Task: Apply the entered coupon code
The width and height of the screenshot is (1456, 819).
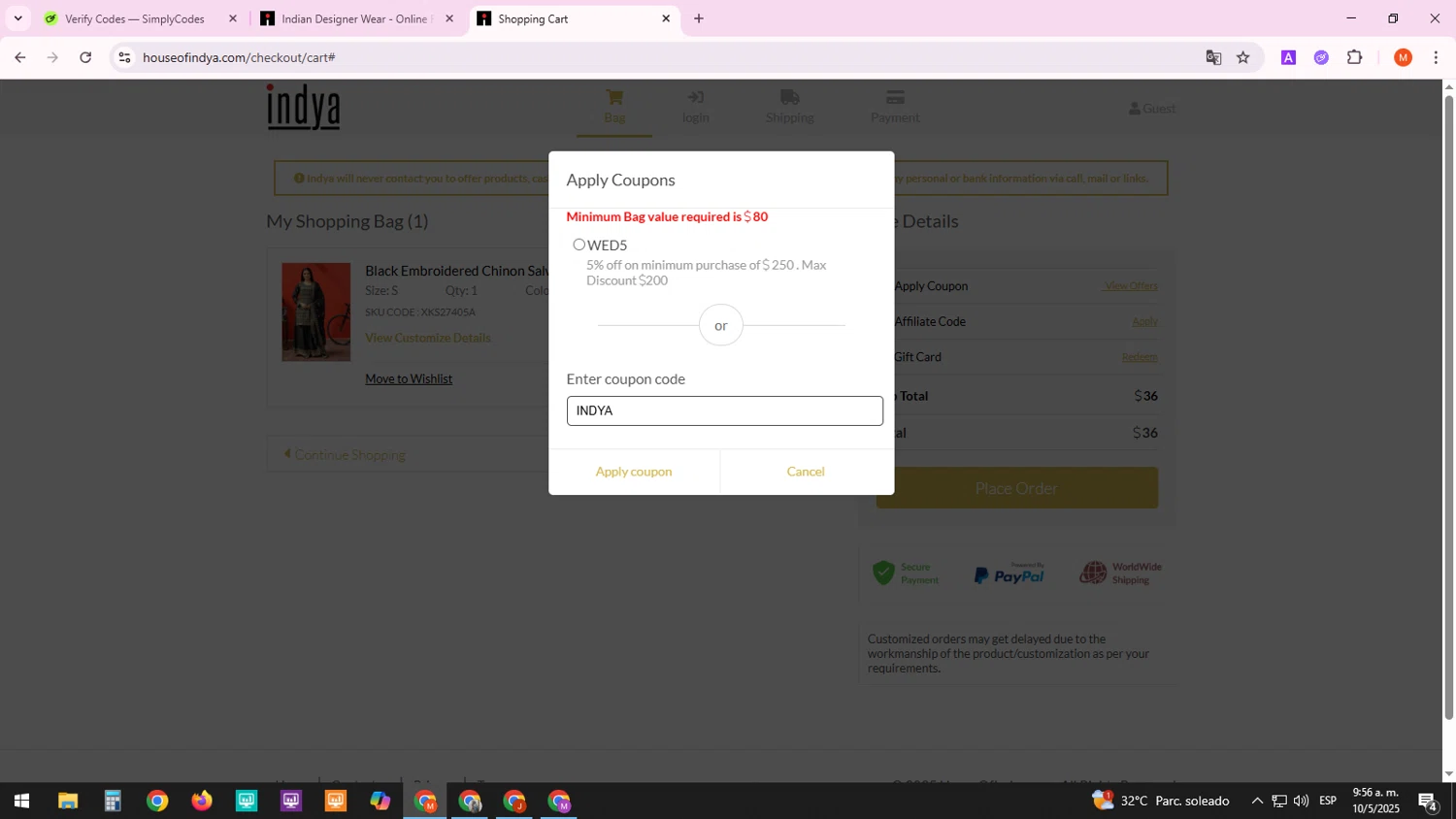Action: [634, 472]
